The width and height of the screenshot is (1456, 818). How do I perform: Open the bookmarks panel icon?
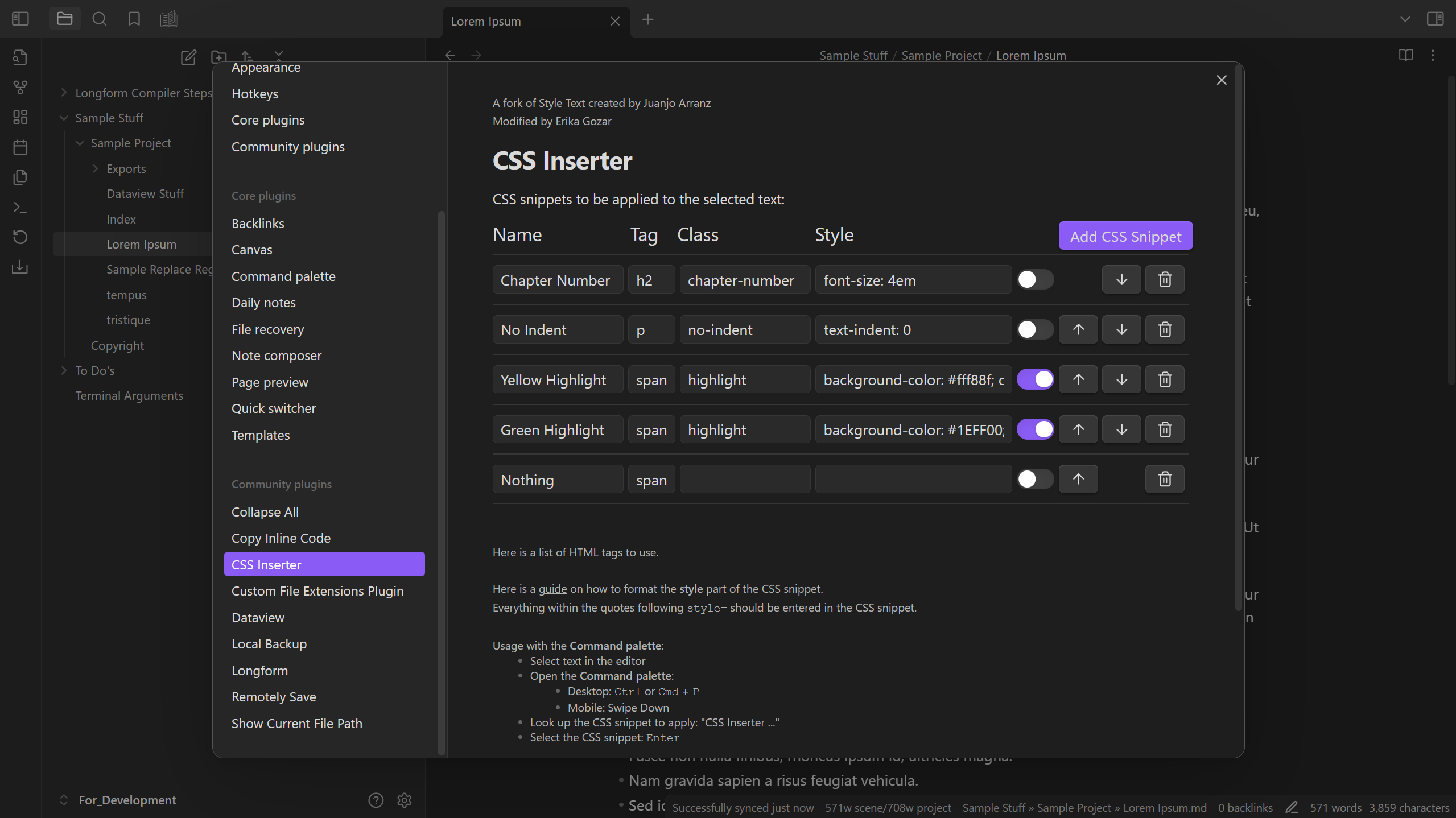coord(134,19)
